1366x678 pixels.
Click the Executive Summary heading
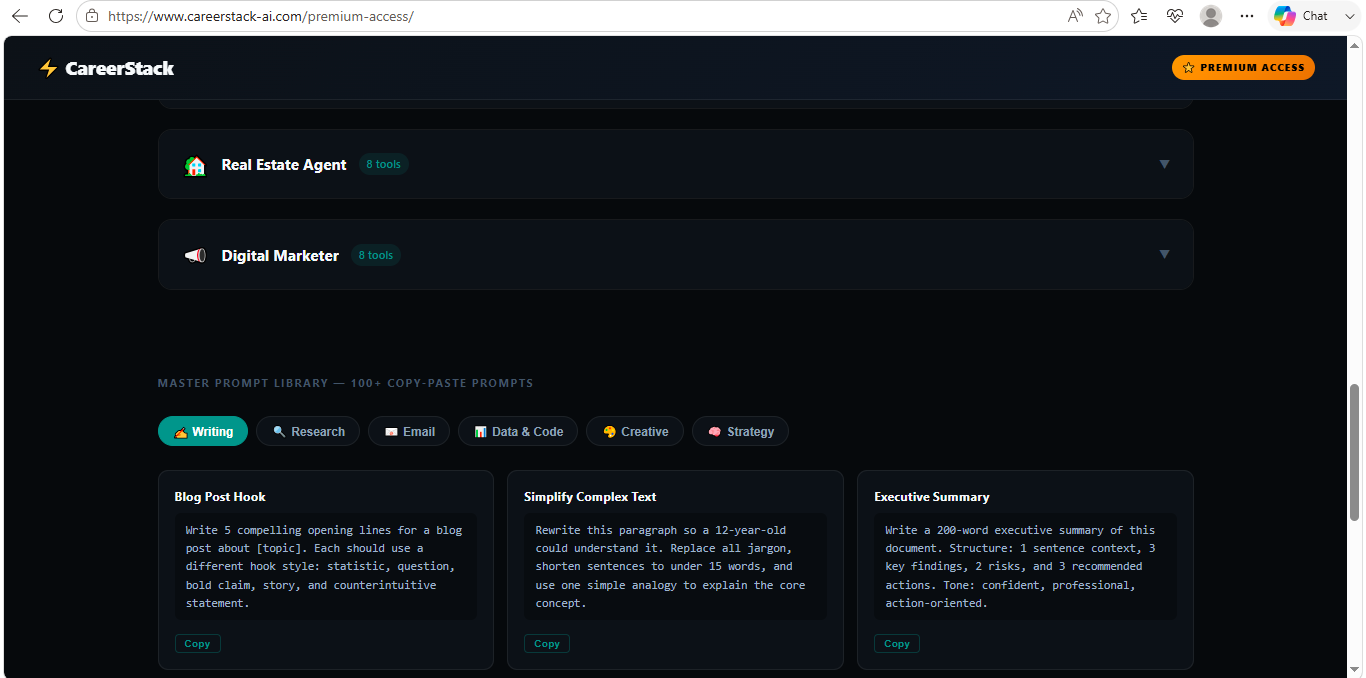pos(932,496)
